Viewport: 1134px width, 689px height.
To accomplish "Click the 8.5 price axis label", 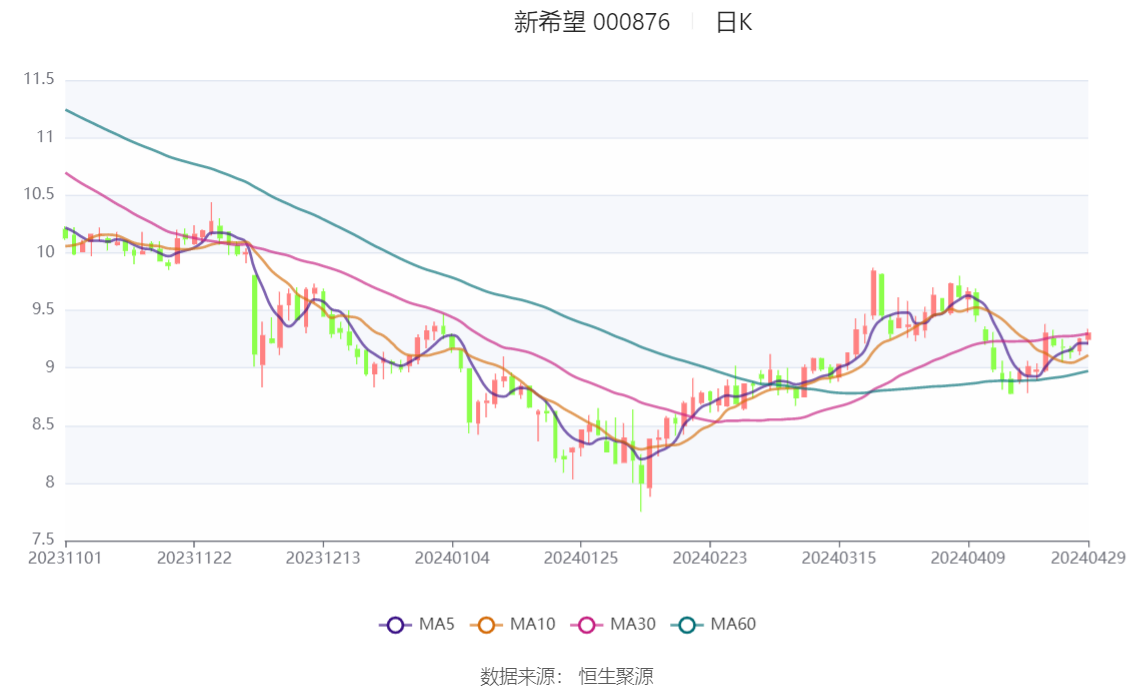I will tap(43, 424).
